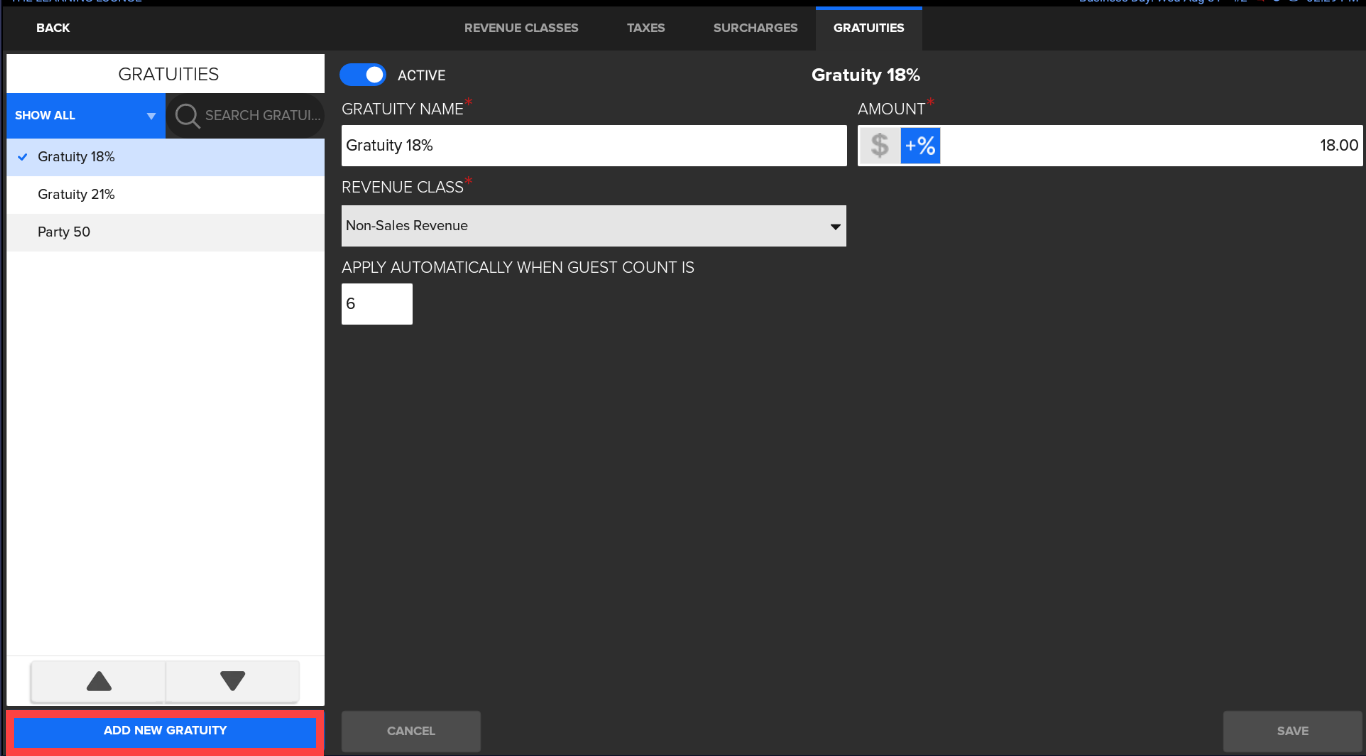Screen dimensions: 1366x756
Task: Click the Save button
Action: point(1292,731)
